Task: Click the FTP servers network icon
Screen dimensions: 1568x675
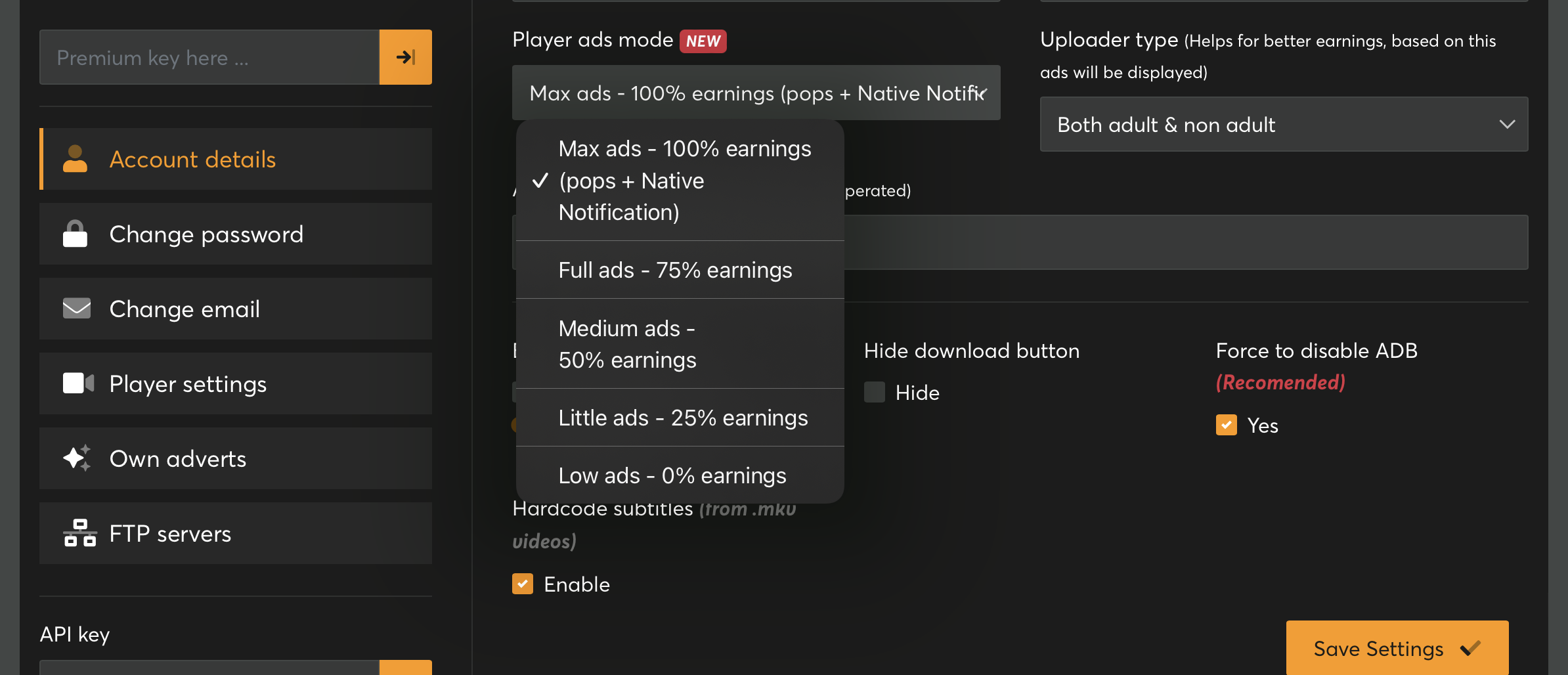Action: 79,533
